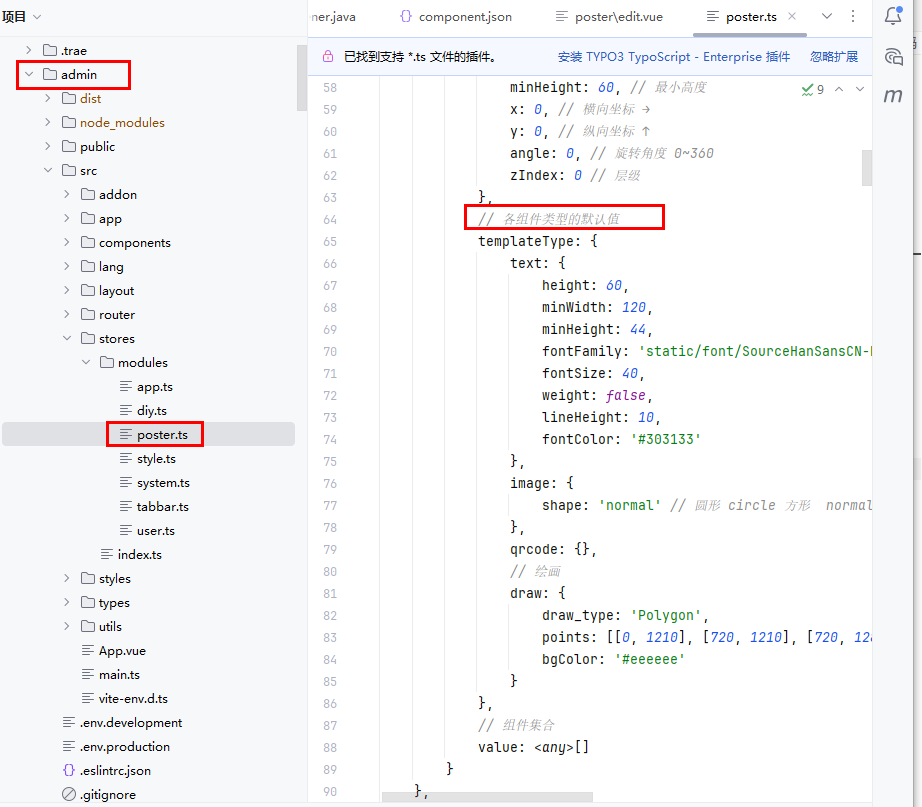Click the 忽略扩展 link
This screenshot has height=807, width=922.
coord(833,57)
